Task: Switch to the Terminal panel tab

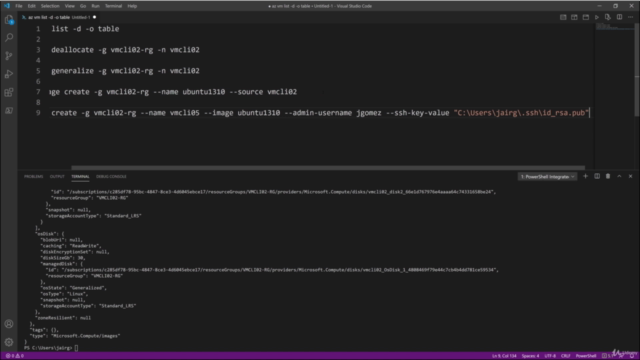Action: [x=80, y=177]
